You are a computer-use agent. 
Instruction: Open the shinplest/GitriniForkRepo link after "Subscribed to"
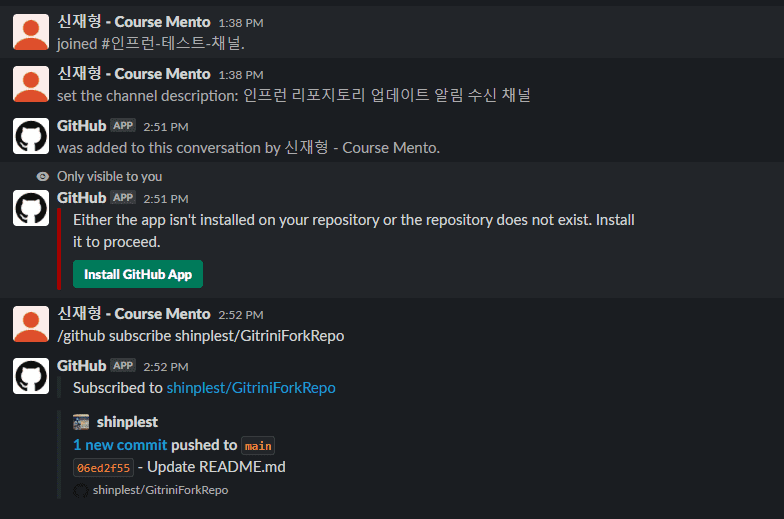click(x=251, y=388)
